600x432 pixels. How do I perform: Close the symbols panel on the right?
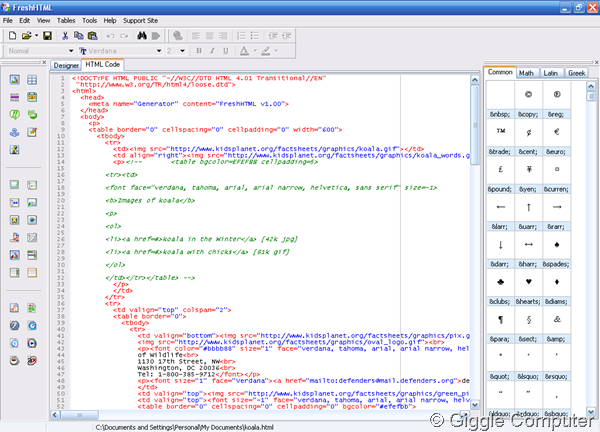coord(597,62)
